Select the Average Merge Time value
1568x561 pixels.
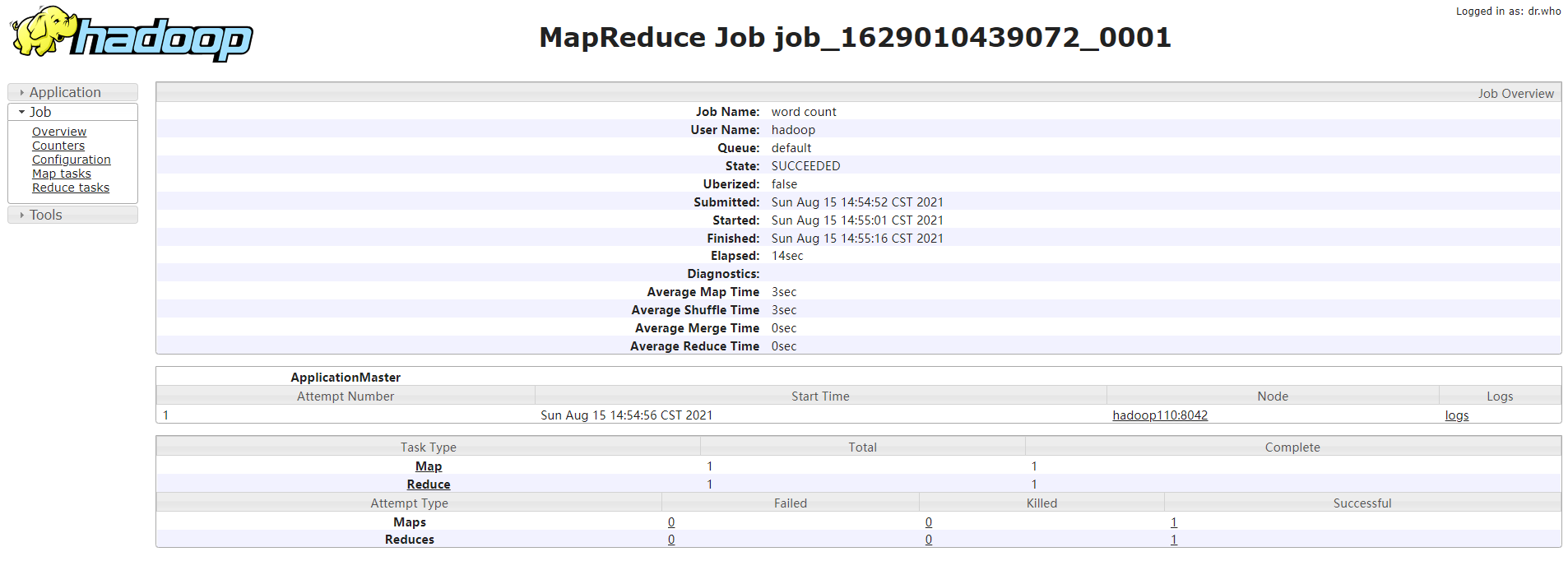784,328
